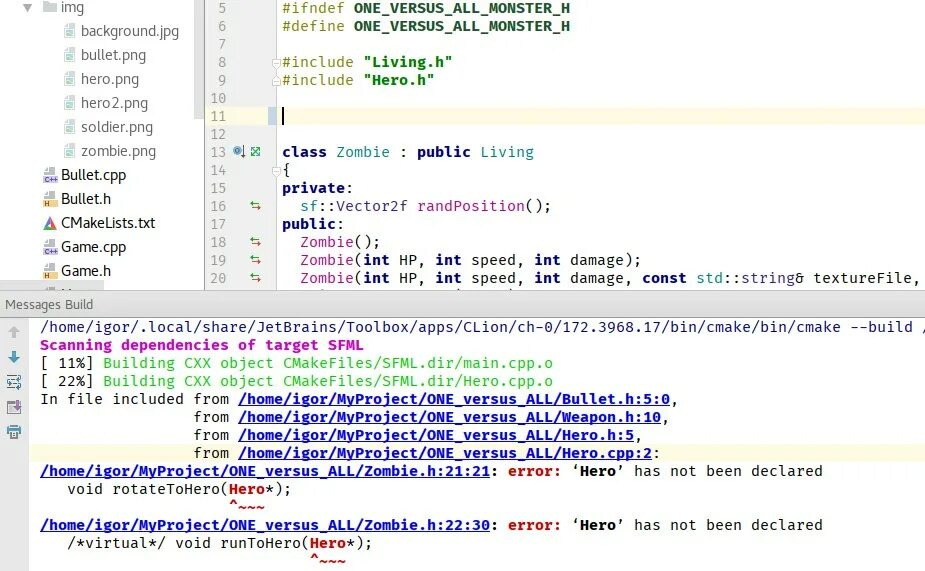
Task: Click line number 11 in editor gutter
Action: (218, 116)
